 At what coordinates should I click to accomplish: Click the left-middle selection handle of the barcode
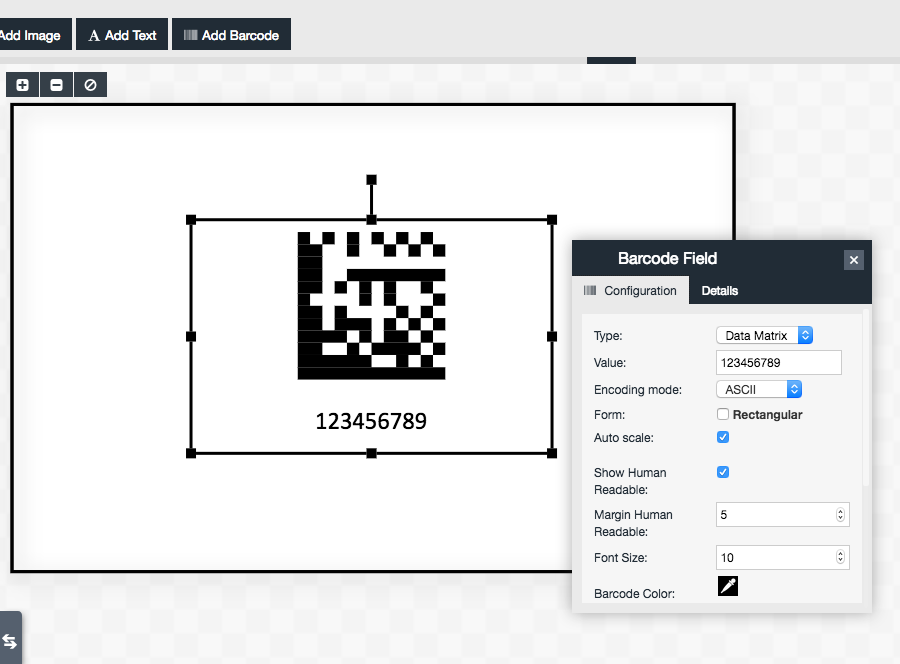[x=191, y=336]
